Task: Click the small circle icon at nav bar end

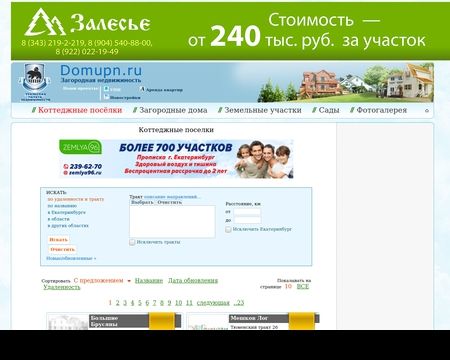Action: pos(427,111)
